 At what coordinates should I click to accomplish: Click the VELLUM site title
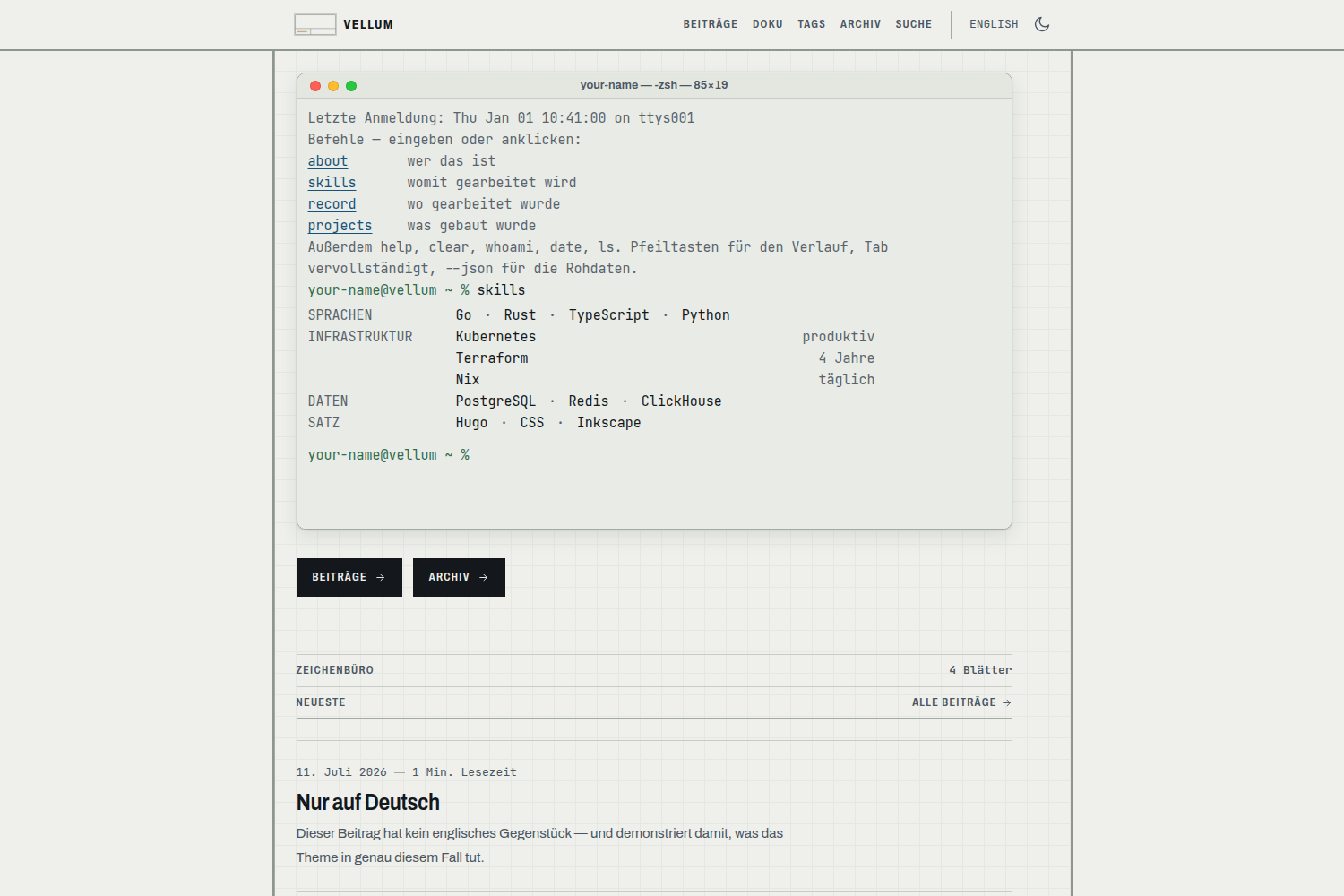[x=368, y=24]
